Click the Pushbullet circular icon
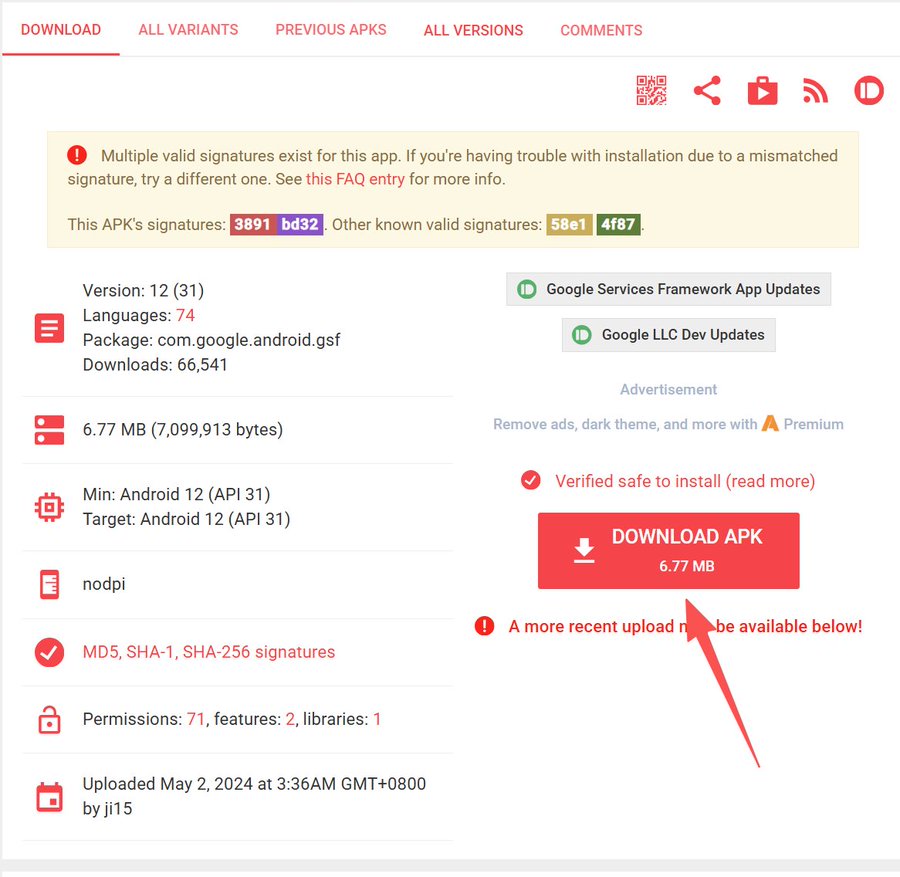 point(869,91)
